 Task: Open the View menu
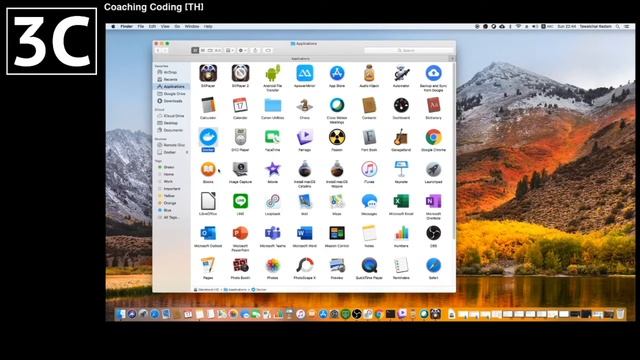pyautogui.click(x=165, y=26)
